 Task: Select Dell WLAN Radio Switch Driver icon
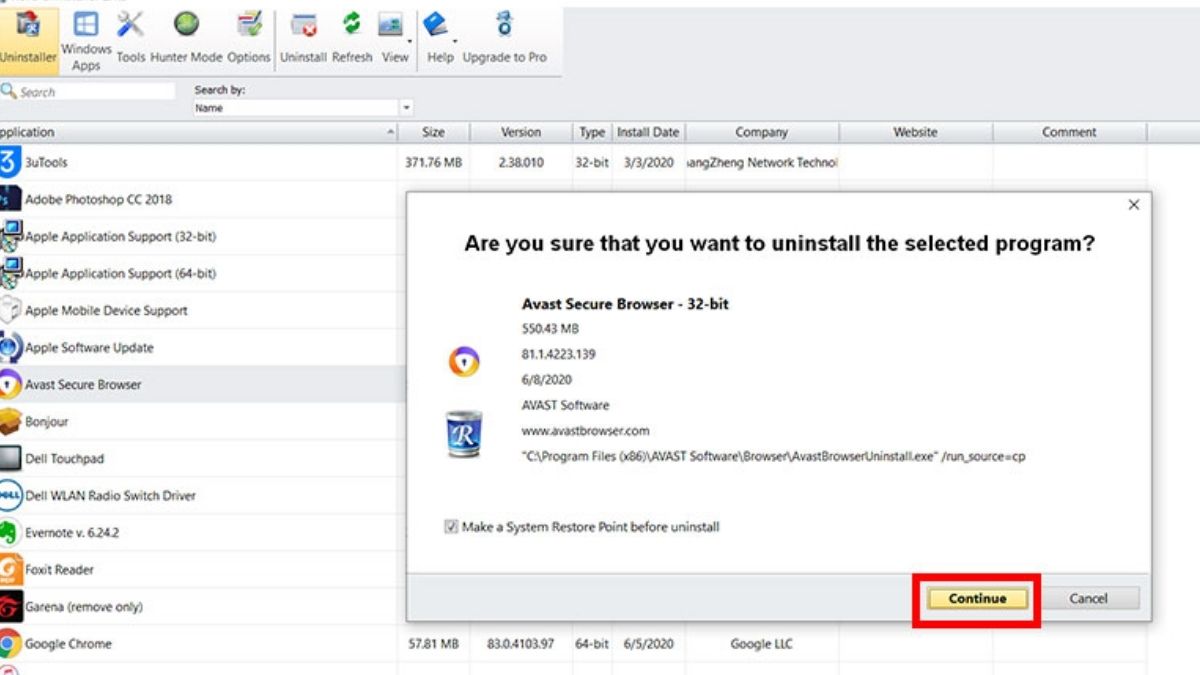[x=10, y=495]
